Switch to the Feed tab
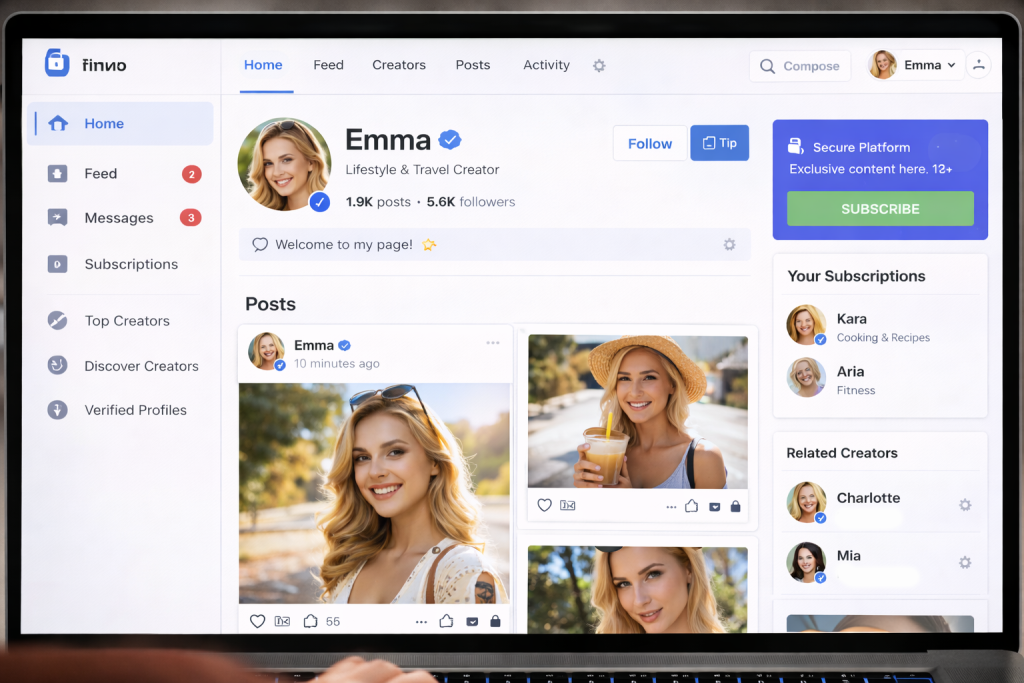Screen dimensions: 1024x683 [x=328, y=64]
